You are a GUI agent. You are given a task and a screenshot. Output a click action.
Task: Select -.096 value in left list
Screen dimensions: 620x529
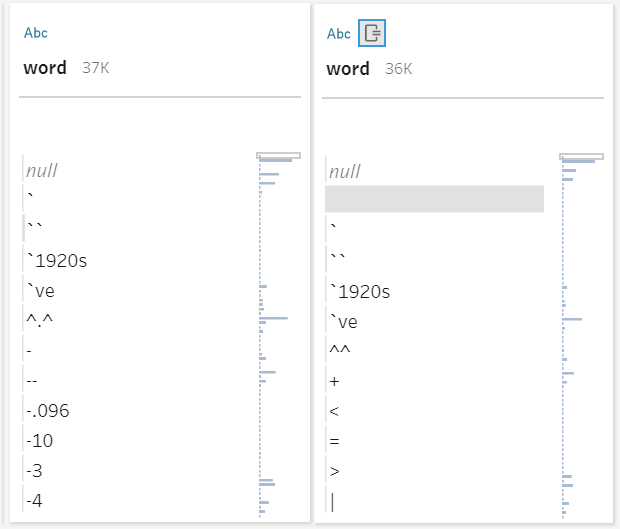coord(48,411)
